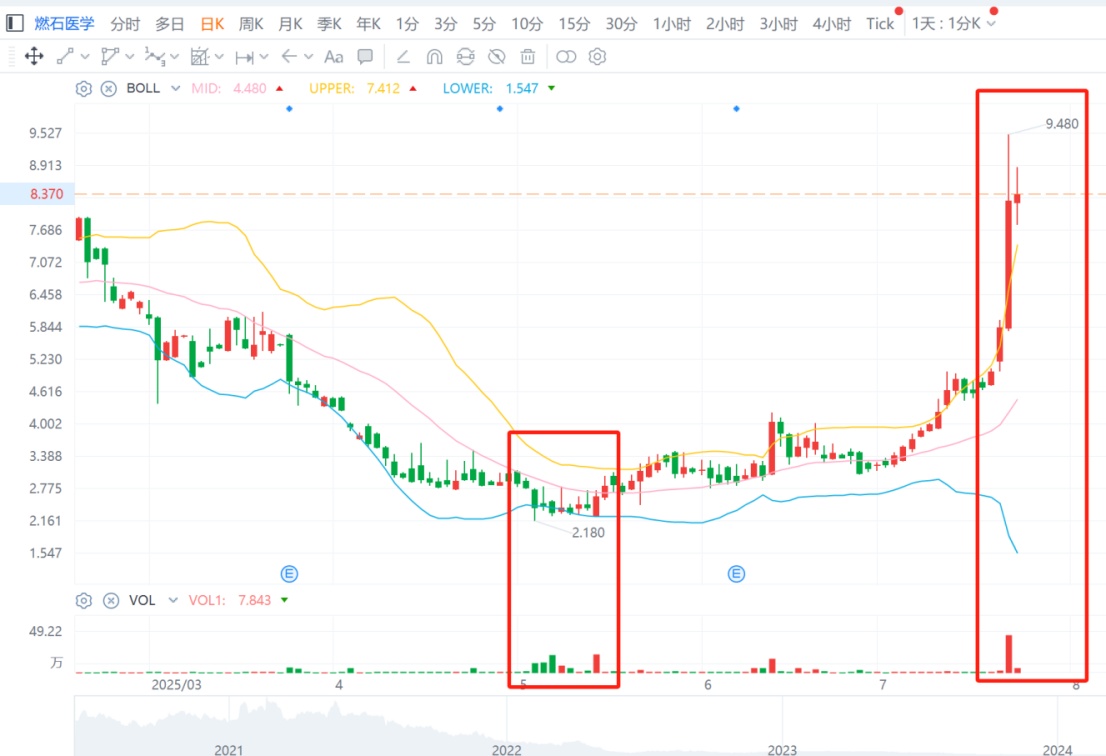Click the MID 4.480 value
Image resolution: width=1106 pixels, height=756 pixels.
[x=250, y=89]
